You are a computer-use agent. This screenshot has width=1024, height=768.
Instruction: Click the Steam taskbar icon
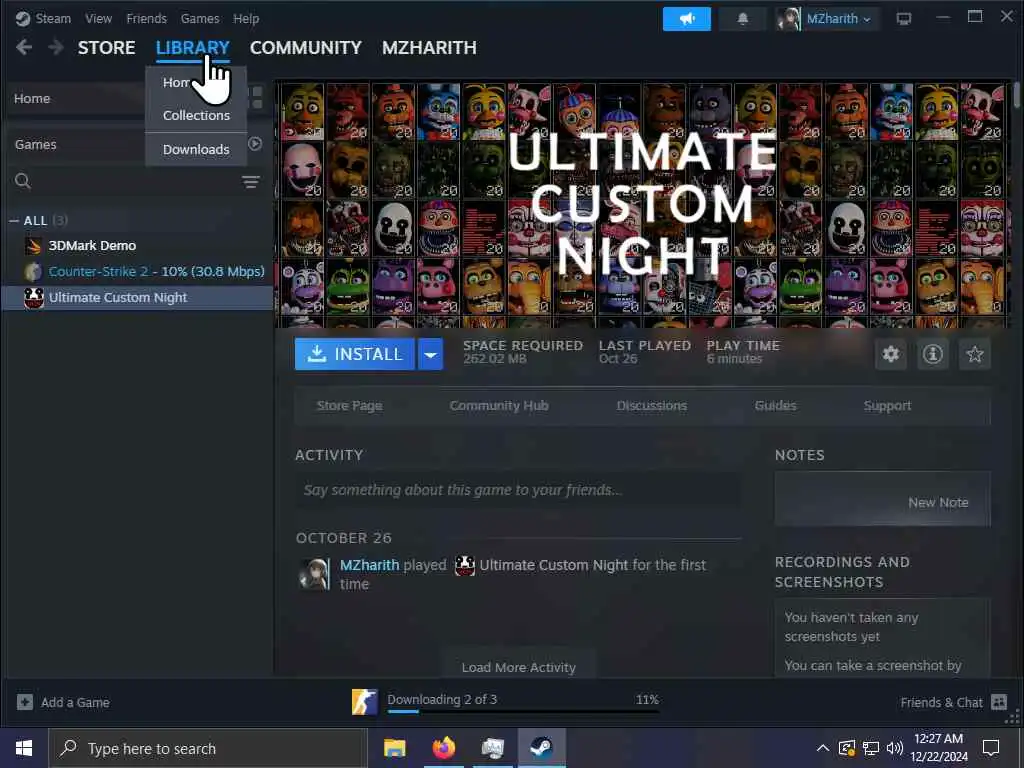[x=541, y=748]
